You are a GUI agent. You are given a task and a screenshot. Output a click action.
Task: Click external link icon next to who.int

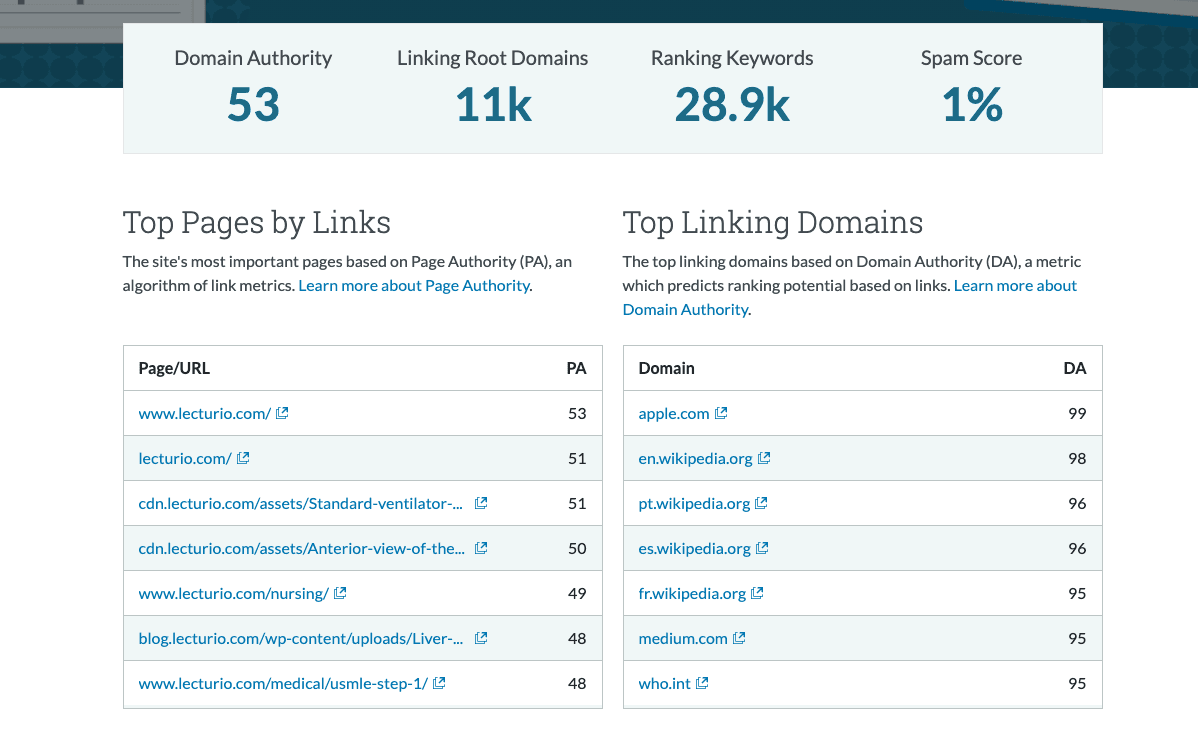coord(702,683)
